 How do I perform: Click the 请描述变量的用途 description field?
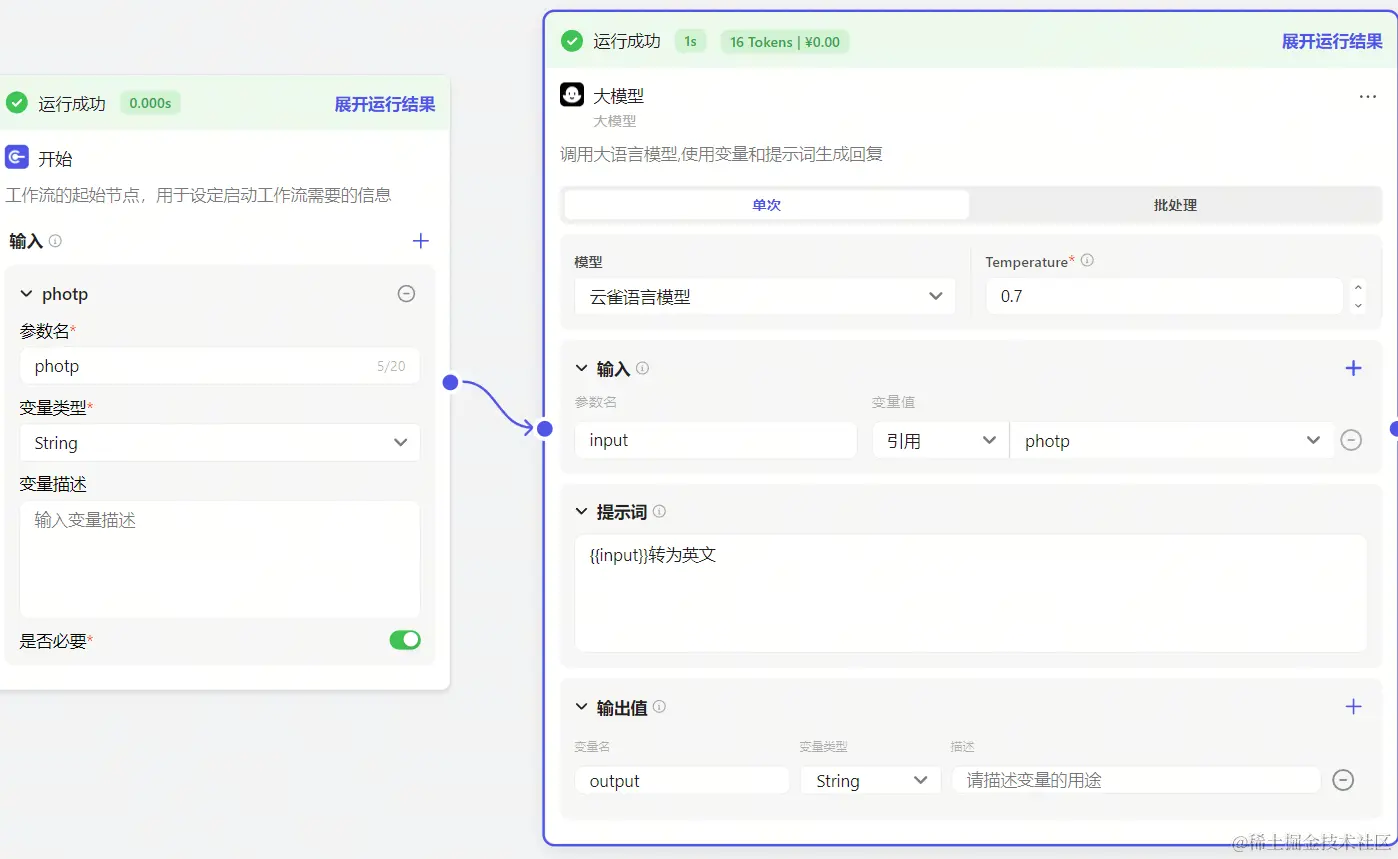point(1137,781)
